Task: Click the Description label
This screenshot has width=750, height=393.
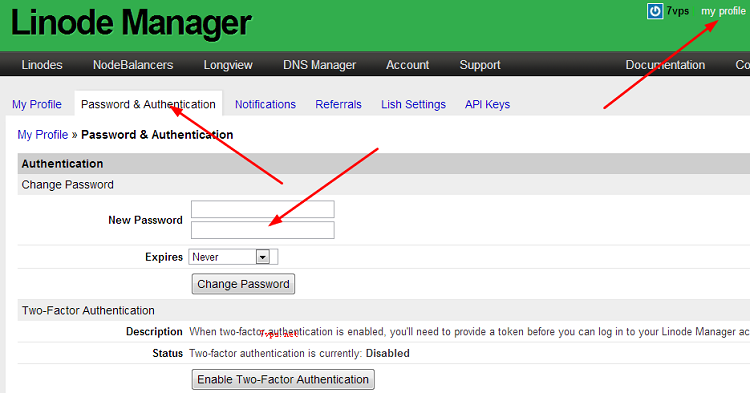Action: coord(154,332)
